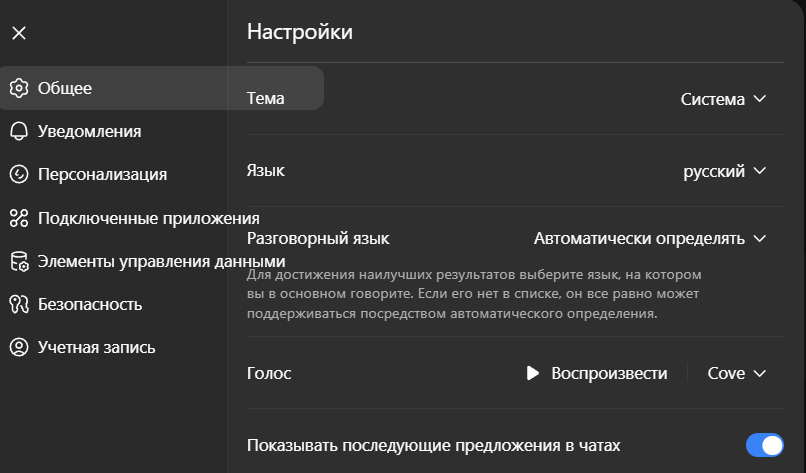Go to Учетная запись section

96,348
